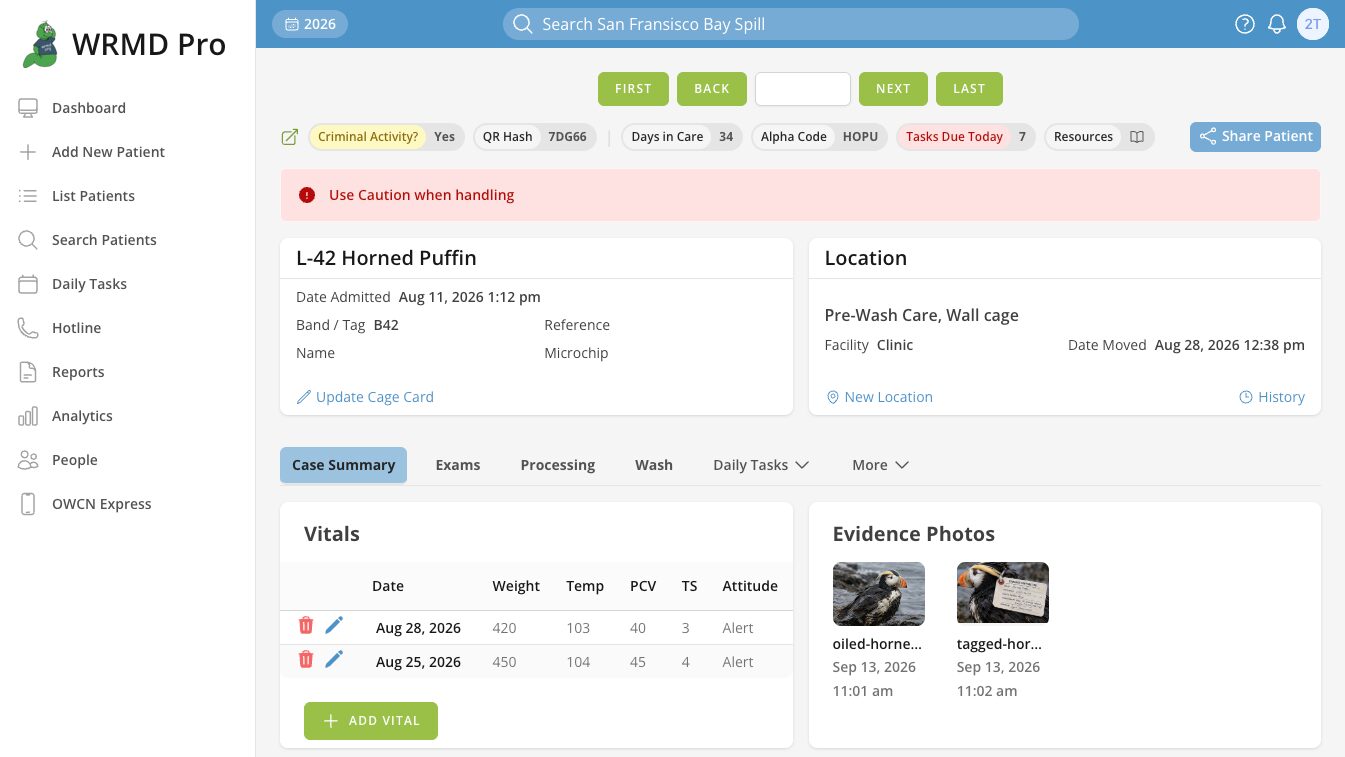Click the Share Patient button
Viewport: 1345px width, 757px height.
click(1255, 137)
